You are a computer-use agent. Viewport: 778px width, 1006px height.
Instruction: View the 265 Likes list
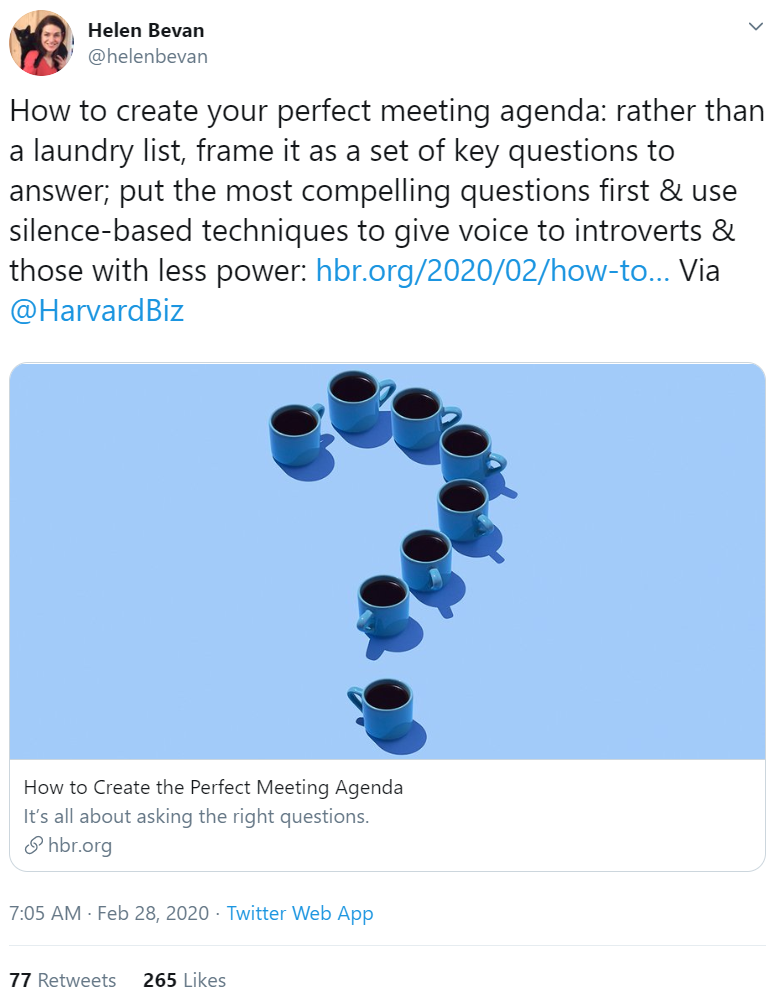point(185,980)
